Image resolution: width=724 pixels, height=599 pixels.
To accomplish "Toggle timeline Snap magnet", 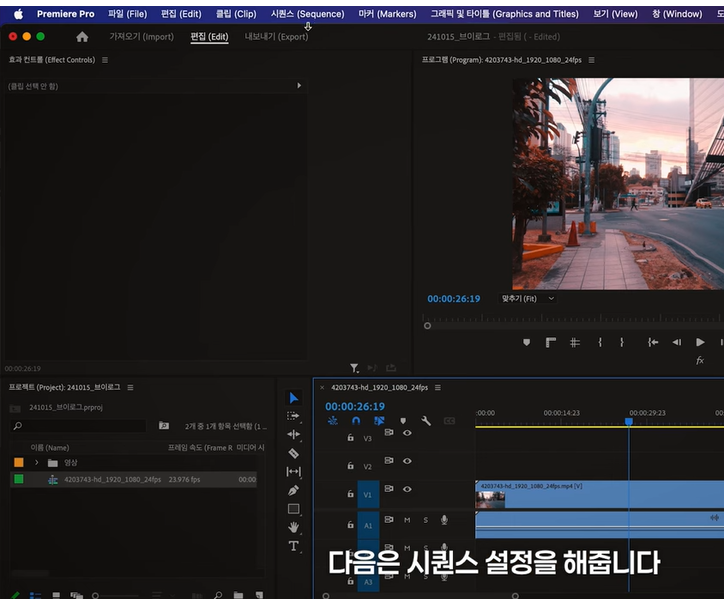I will 356,421.
